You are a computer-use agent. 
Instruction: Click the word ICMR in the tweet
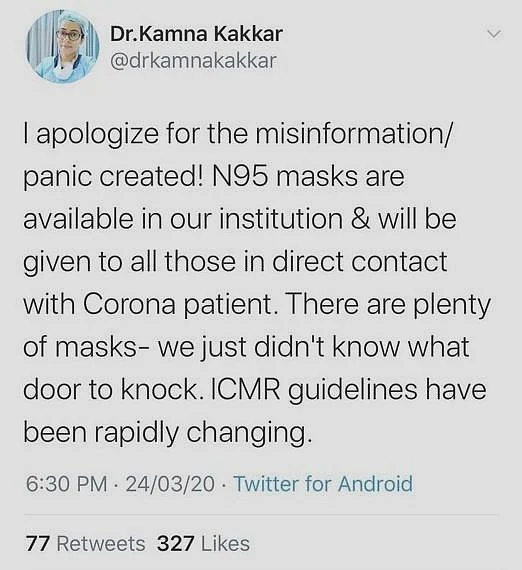coord(245,390)
